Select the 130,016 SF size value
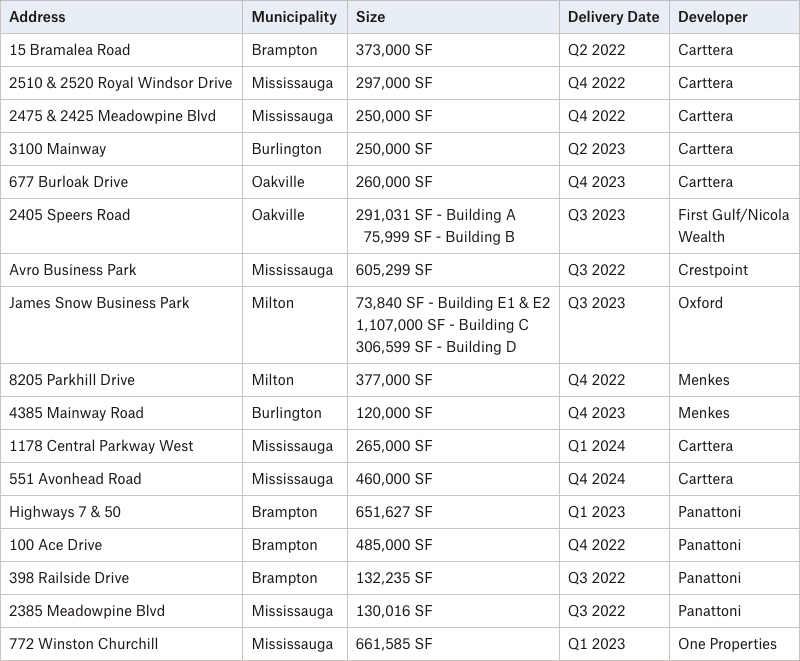Screen dimensions: 800x661 [394, 611]
